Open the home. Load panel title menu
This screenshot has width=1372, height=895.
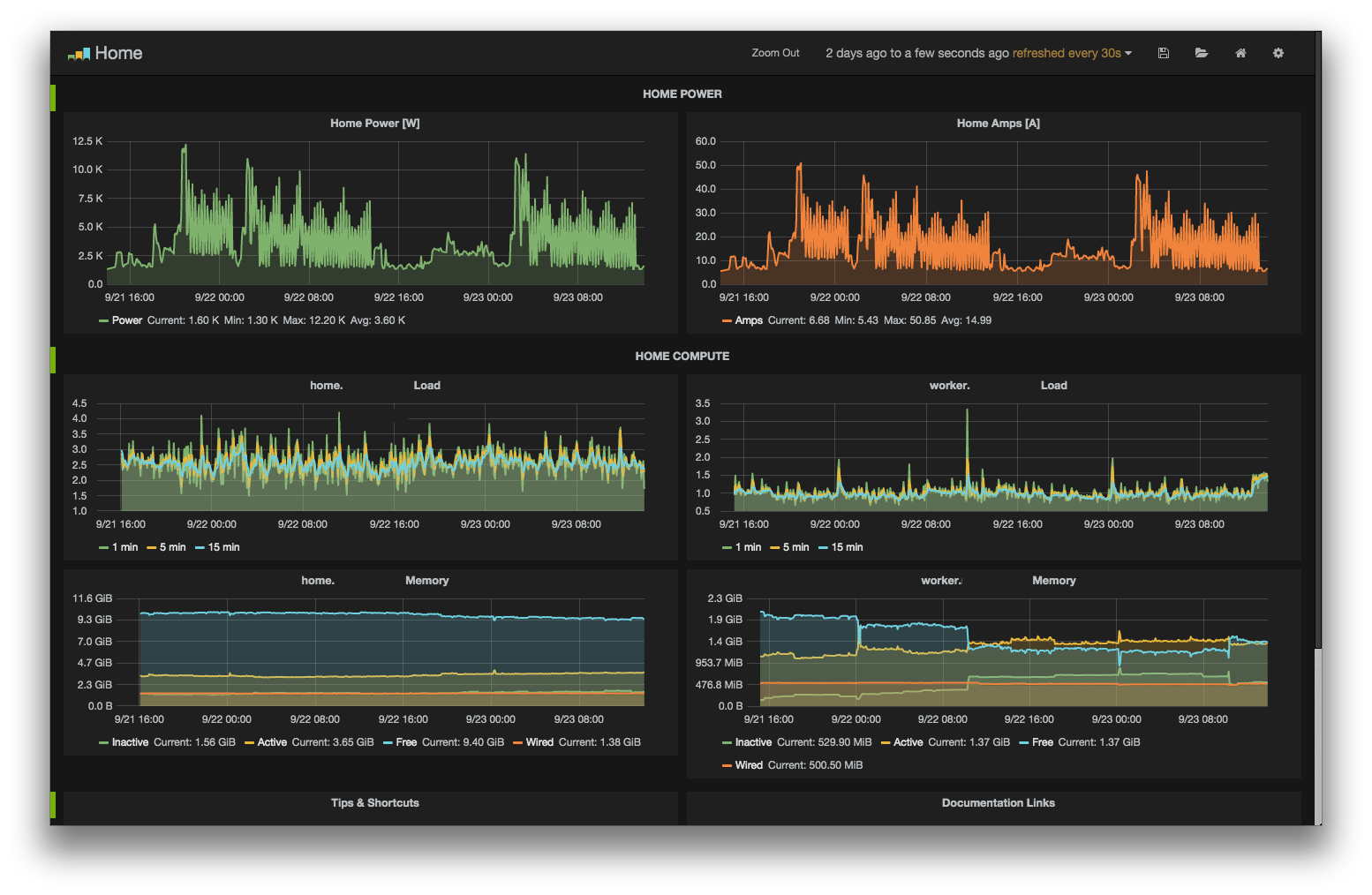tap(374, 386)
